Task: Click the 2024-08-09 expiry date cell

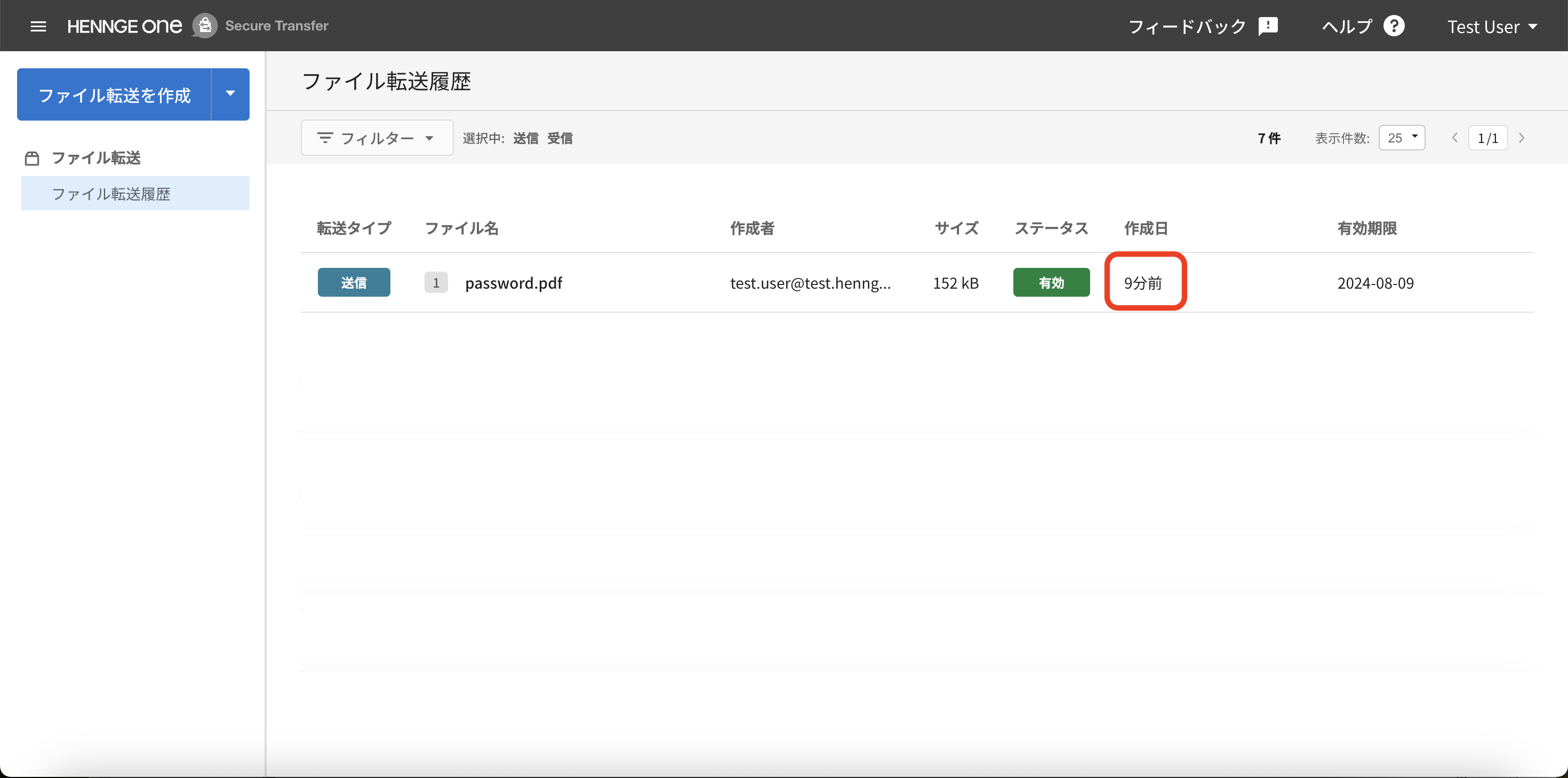Action: pos(1375,283)
